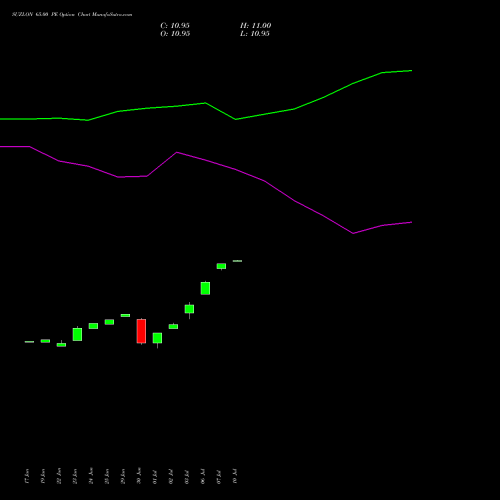Click the '30 Jun' date axis label
The width and height of the screenshot is (500, 500).
point(139,476)
